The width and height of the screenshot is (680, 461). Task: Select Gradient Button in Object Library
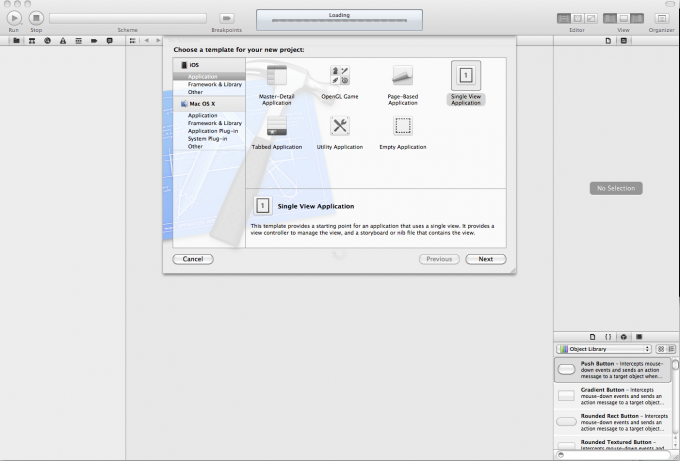tap(613, 396)
